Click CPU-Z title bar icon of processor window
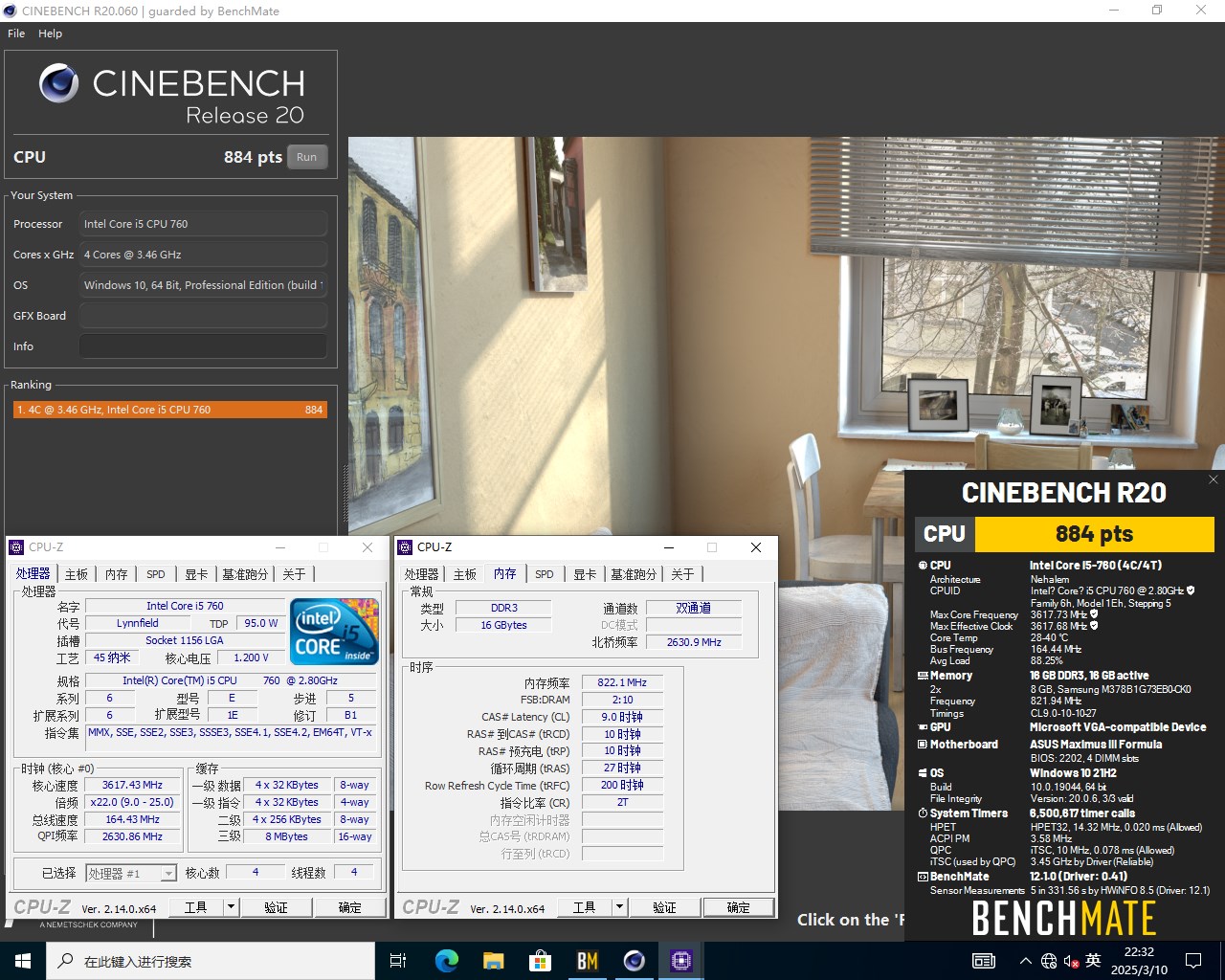The height and width of the screenshot is (980, 1225). pyautogui.click(x=16, y=547)
